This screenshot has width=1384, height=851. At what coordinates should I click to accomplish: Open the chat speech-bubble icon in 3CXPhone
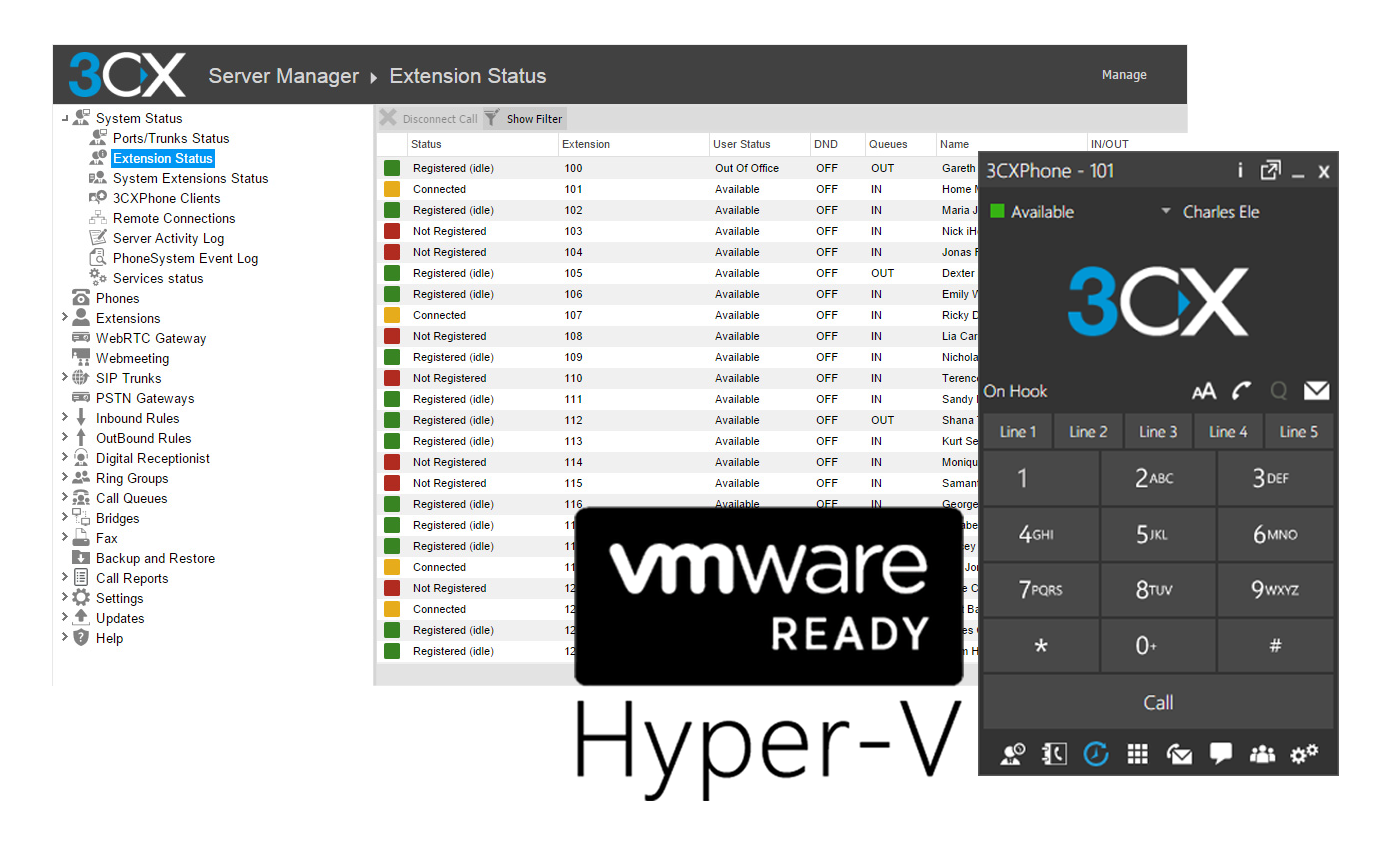[x=1220, y=754]
